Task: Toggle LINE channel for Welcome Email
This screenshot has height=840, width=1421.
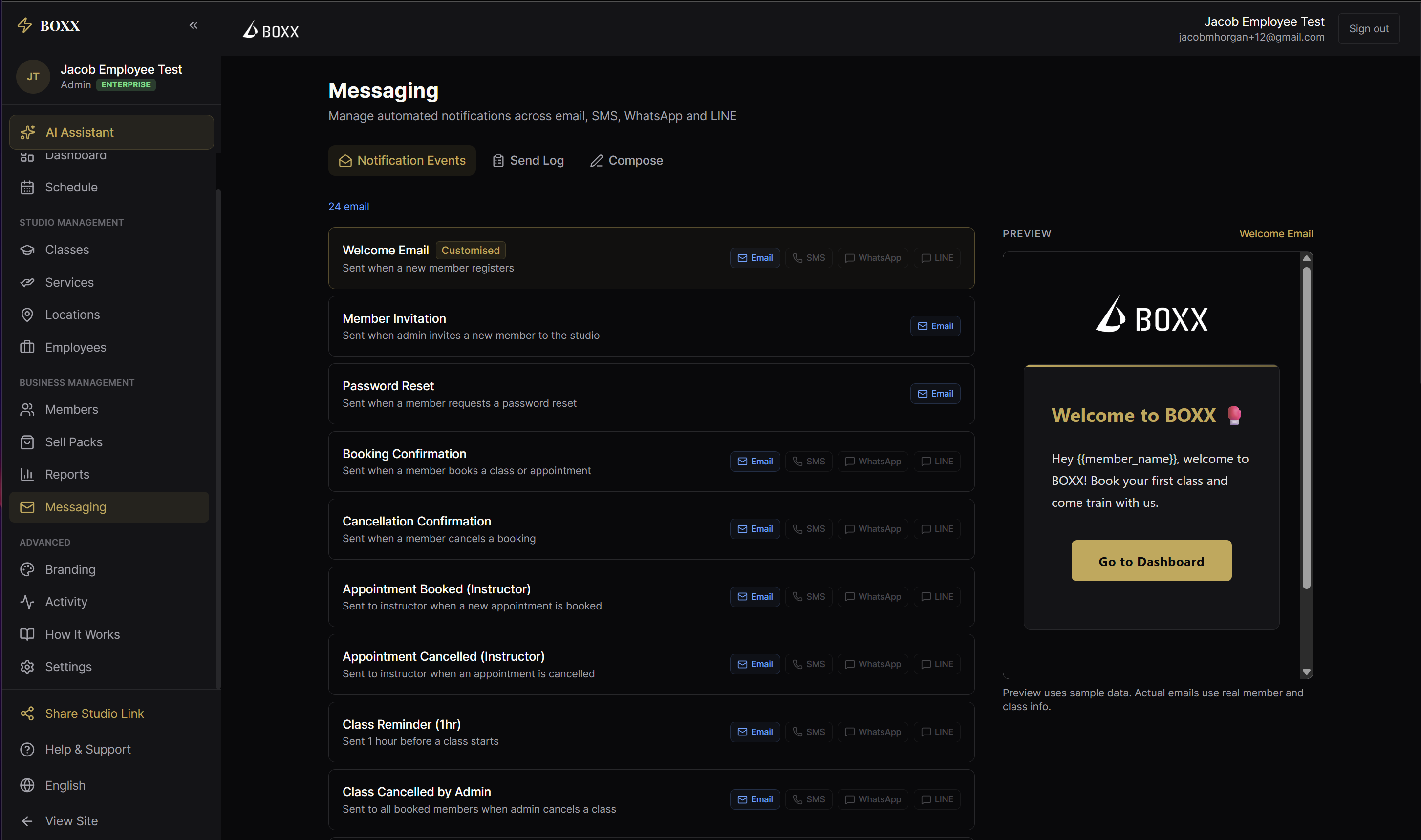Action: (937, 258)
